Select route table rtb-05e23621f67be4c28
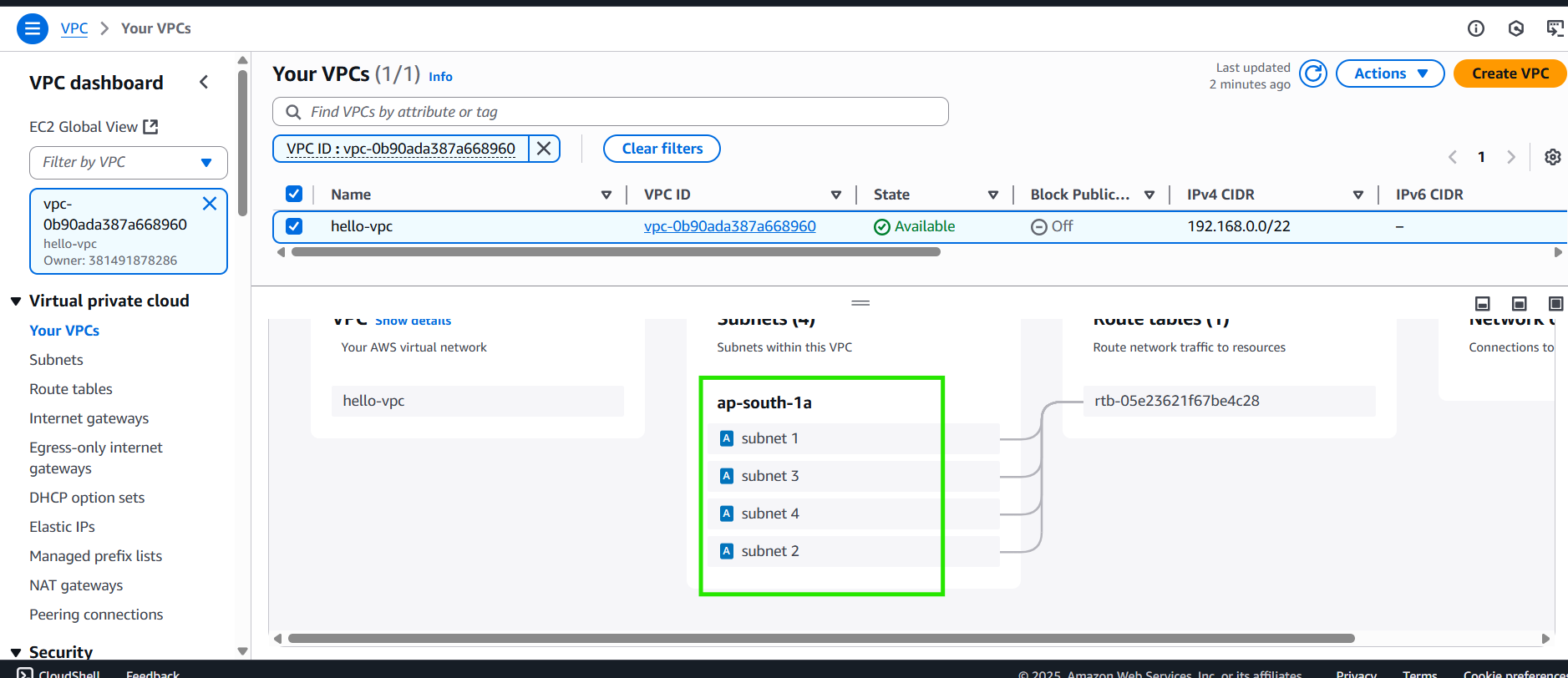This screenshot has width=1568, height=678. (x=1229, y=401)
